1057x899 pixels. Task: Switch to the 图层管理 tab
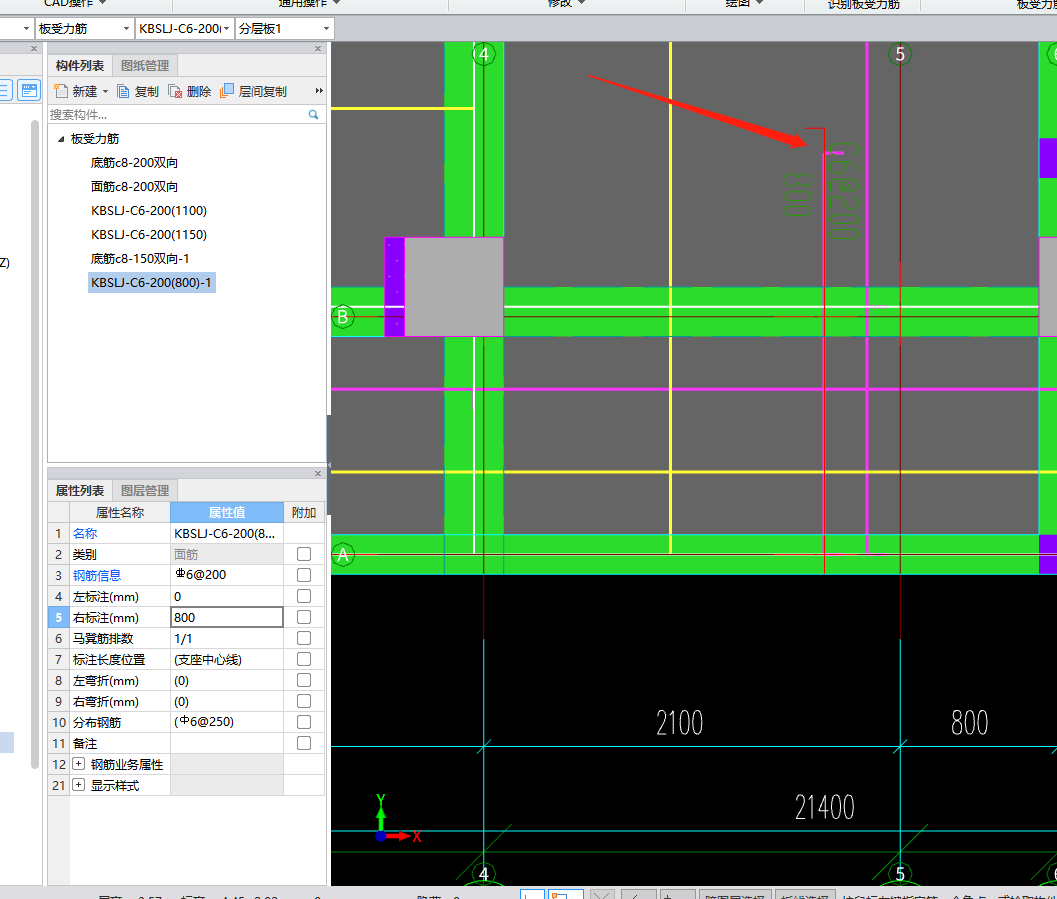144,491
